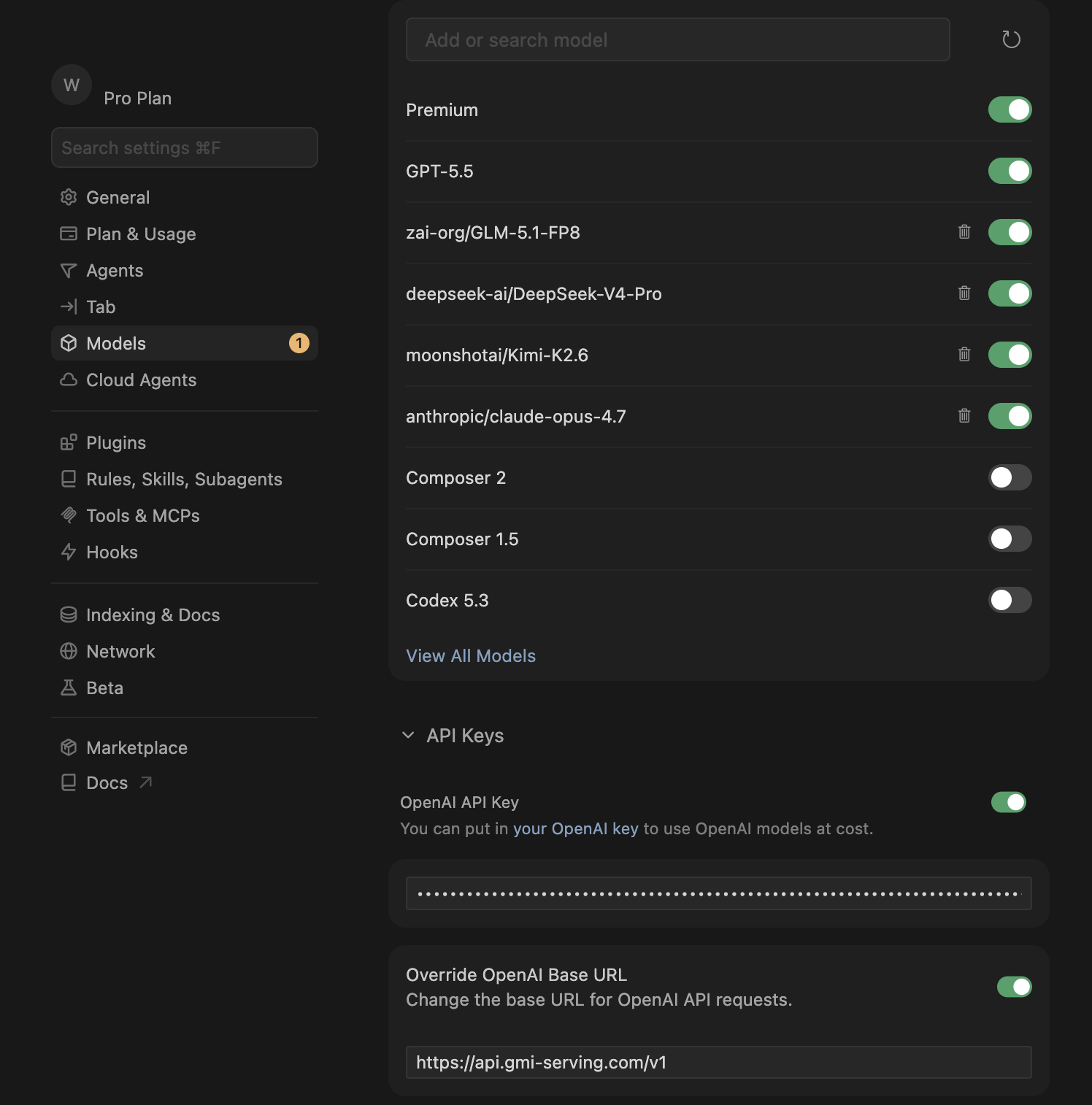Image resolution: width=1092 pixels, height=1105 pixels.
Task: Focus the Add or search model field
Action: point(677,39)
